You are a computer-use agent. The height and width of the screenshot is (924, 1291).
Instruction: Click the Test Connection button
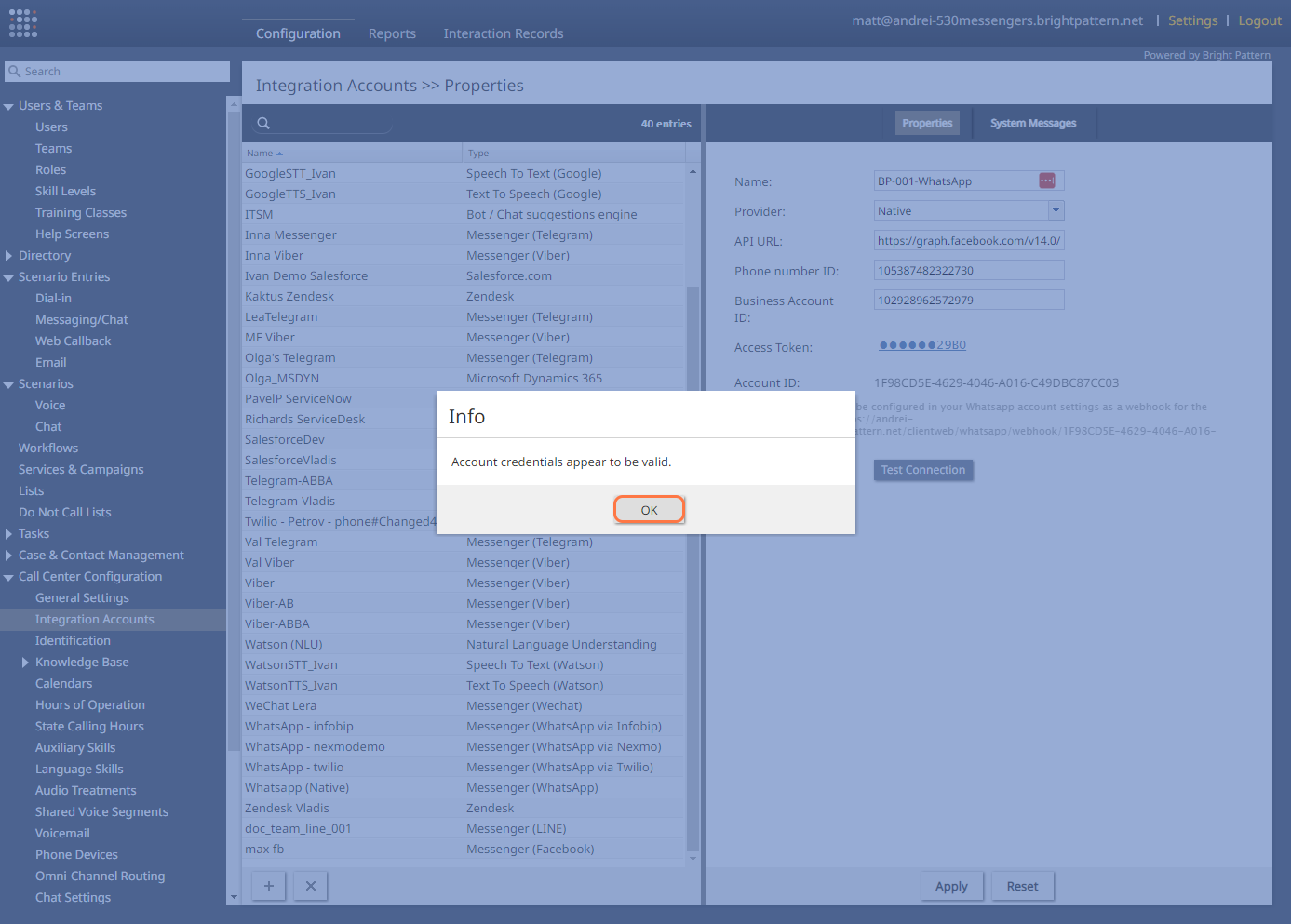(922, 470)
